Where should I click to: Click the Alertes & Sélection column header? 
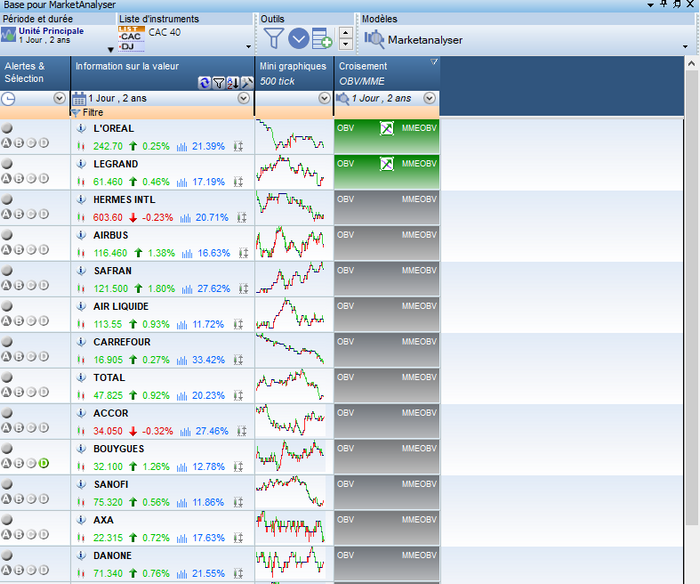(35, 73)
